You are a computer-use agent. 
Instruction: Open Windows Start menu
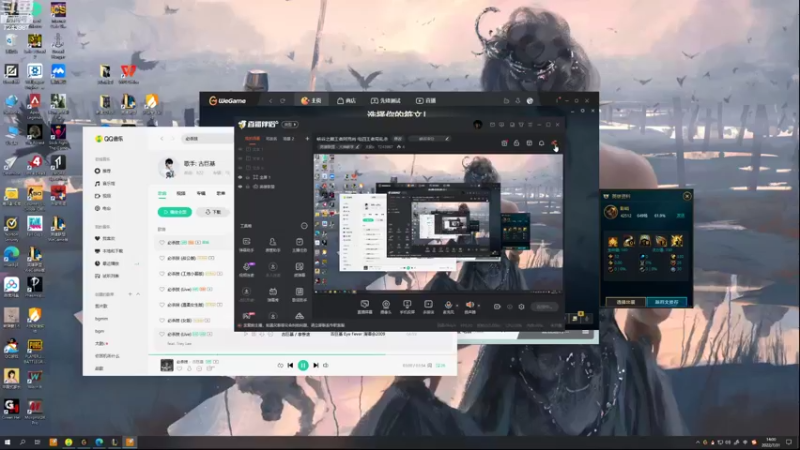pos(7,442)
